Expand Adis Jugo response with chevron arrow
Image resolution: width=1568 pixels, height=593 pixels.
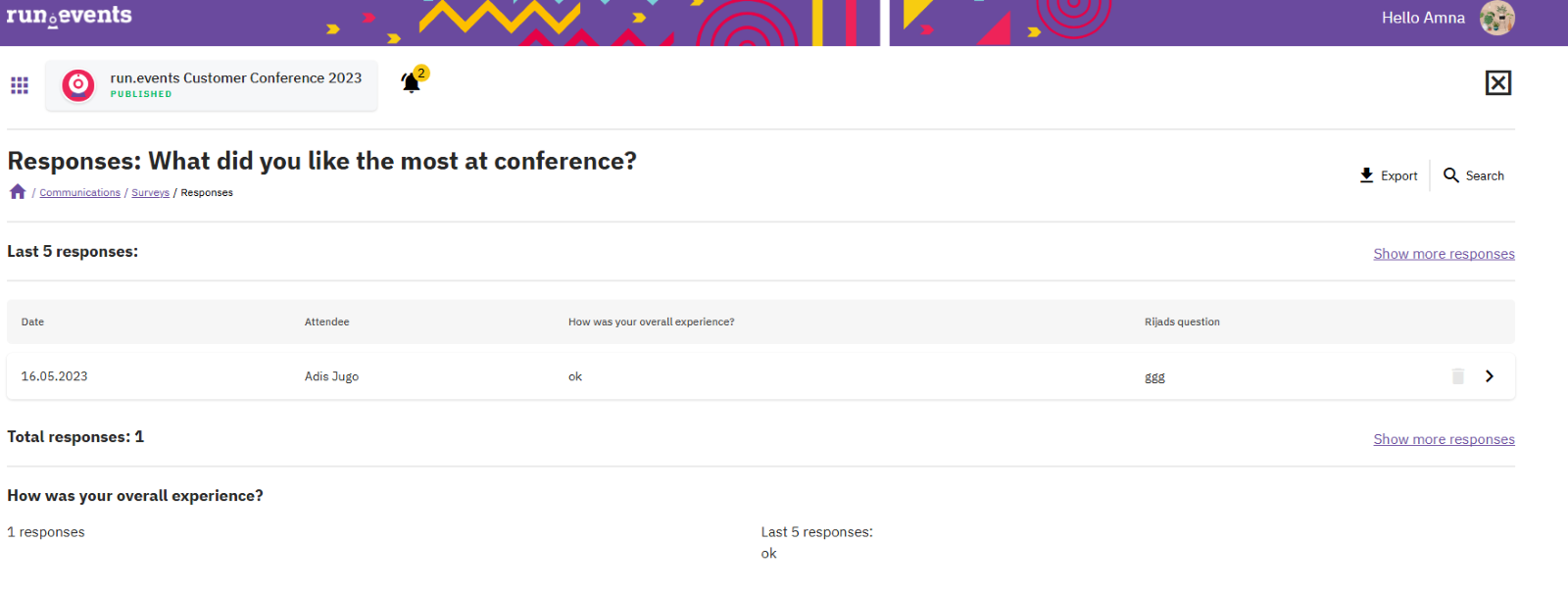coord(1490,376)
